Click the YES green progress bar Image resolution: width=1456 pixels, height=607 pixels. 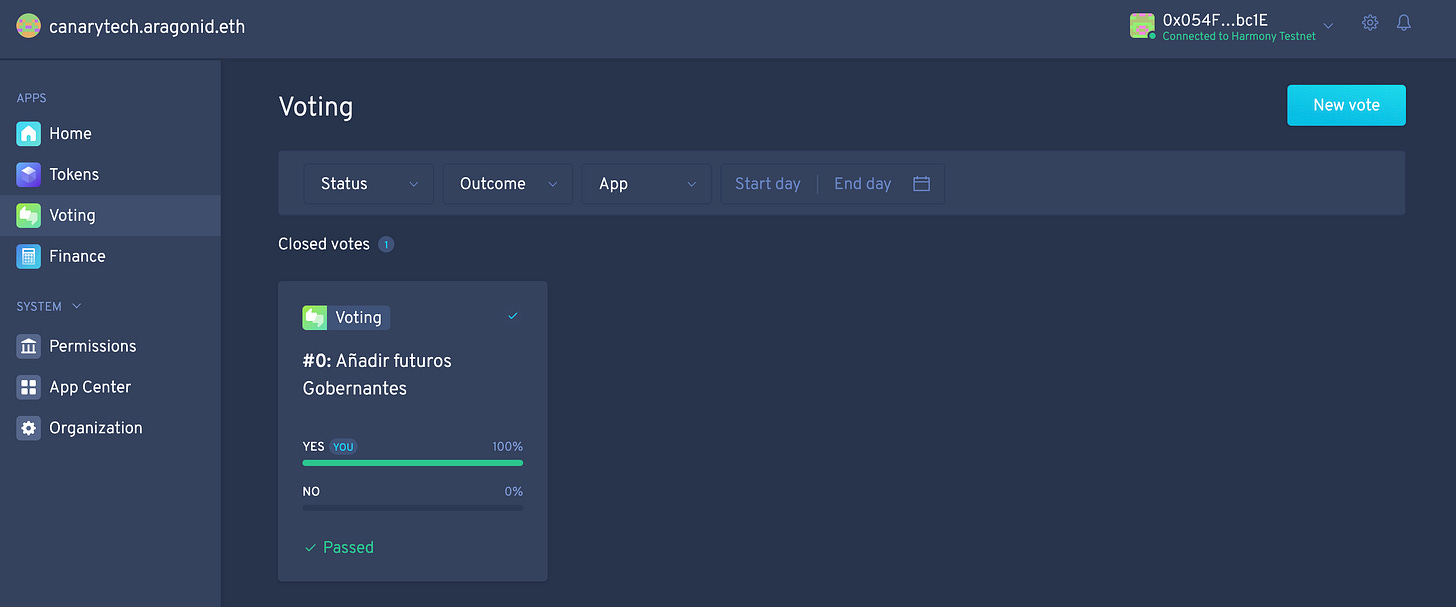point(413,463)
